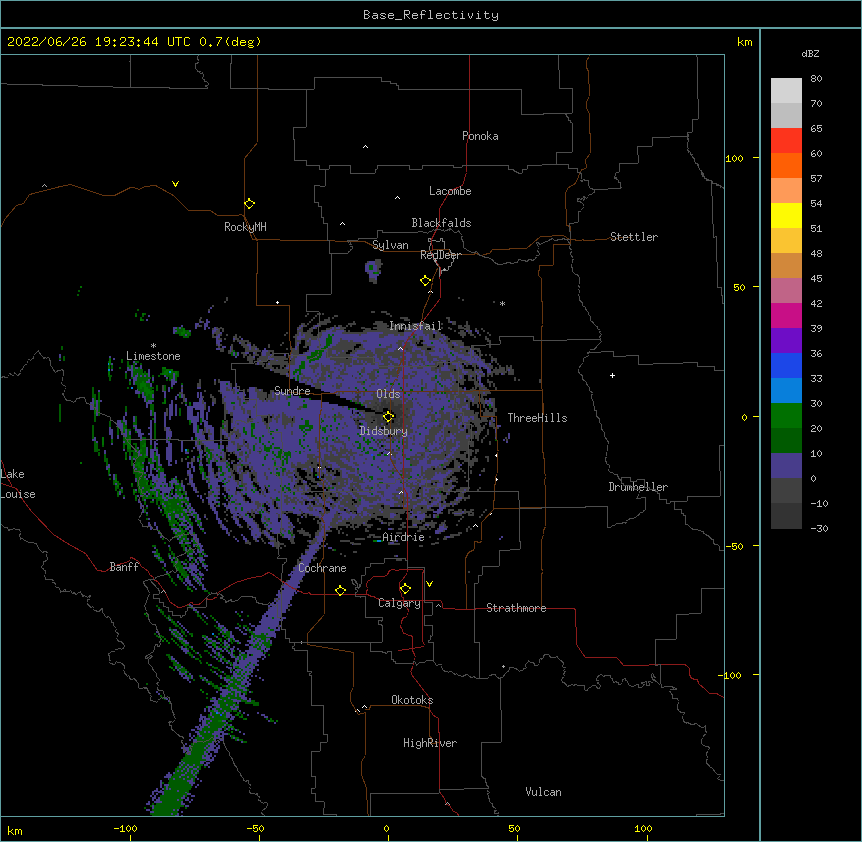This screenshot has height=842, width=862.
Task: Click the Lacombe city label
Action: (450, 191)
